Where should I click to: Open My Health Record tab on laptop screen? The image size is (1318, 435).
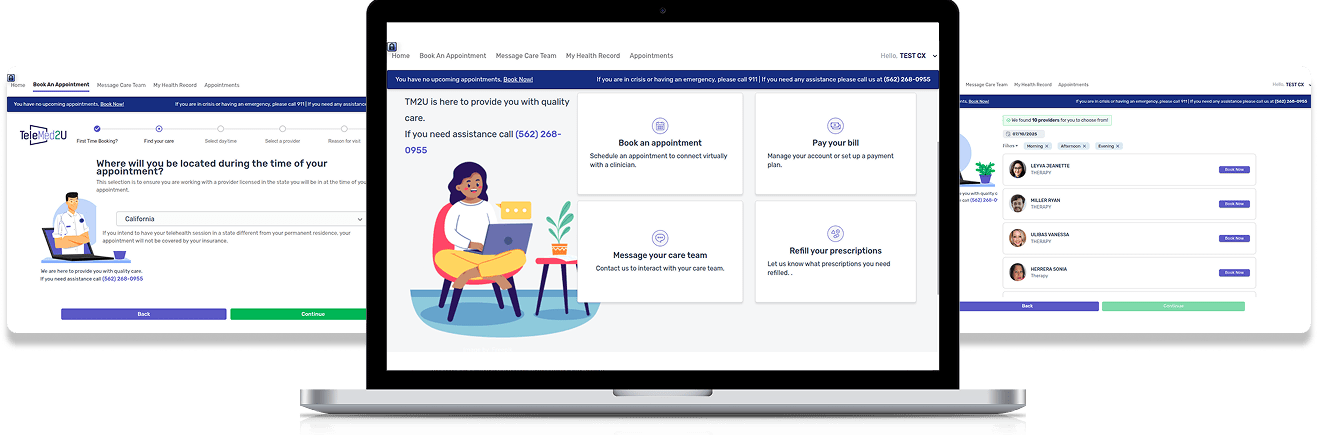593,56
